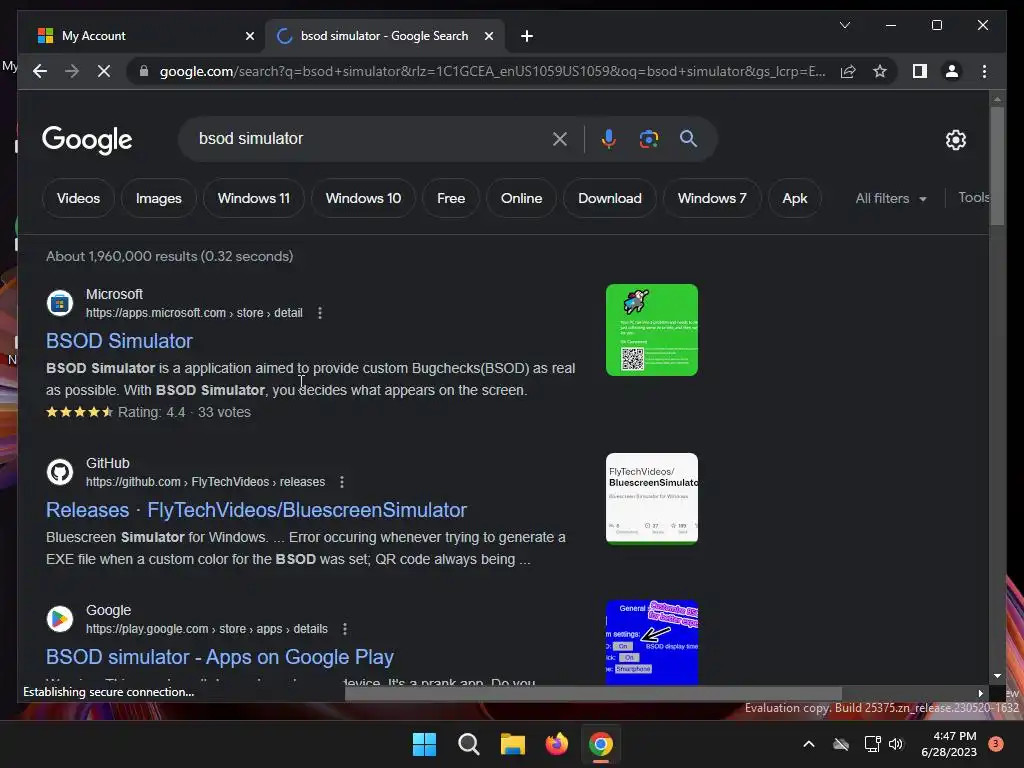
Task: Apply the Apk filter chip
Action: [795, 199]
